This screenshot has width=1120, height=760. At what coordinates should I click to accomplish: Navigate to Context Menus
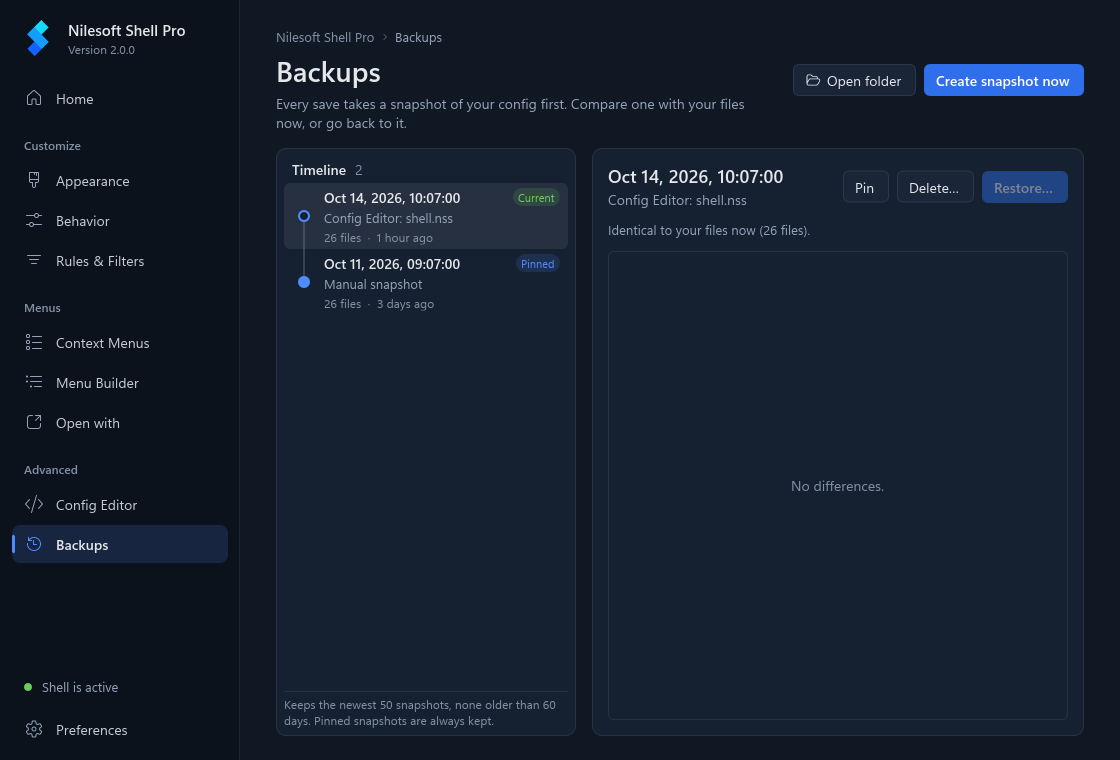coord(120,343)
